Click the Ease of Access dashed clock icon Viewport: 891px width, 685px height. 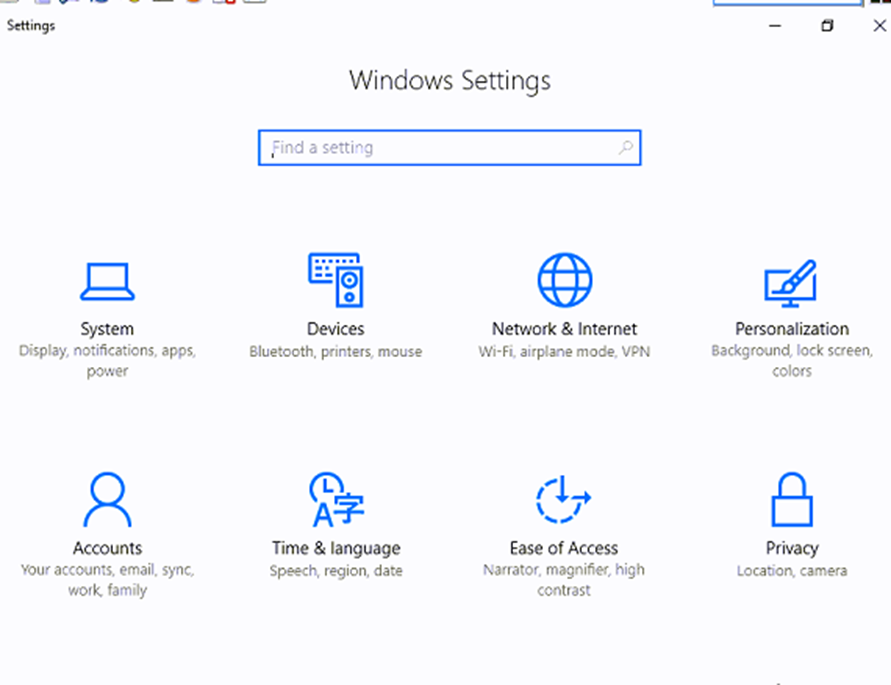[x=564, y=500]
